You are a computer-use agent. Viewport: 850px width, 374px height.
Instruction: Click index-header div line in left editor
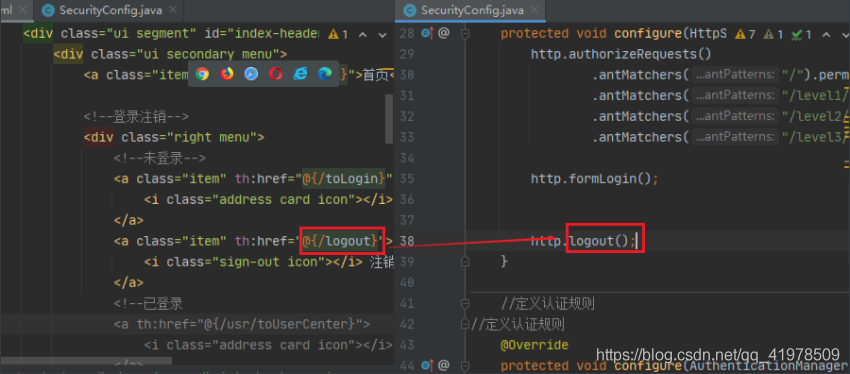(x=171, y=33)
